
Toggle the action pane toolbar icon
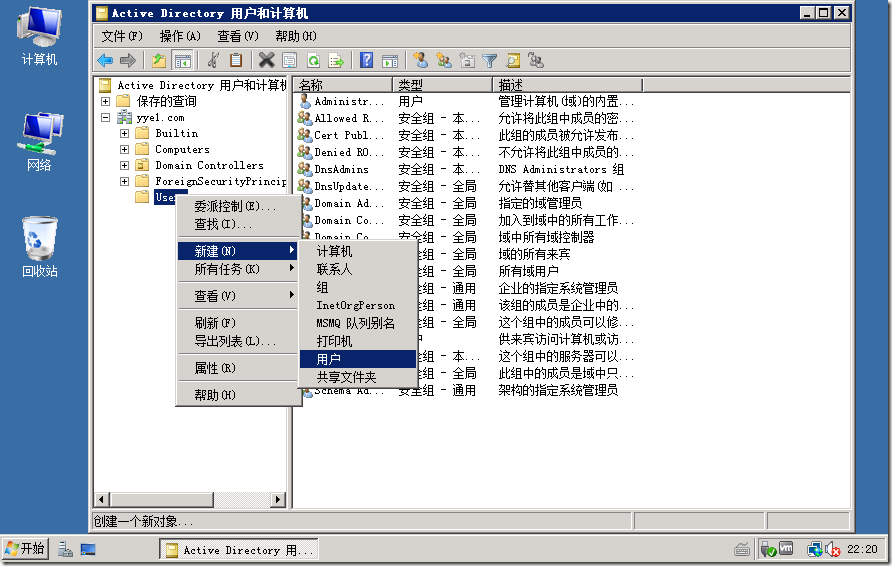tap(390, 60)
